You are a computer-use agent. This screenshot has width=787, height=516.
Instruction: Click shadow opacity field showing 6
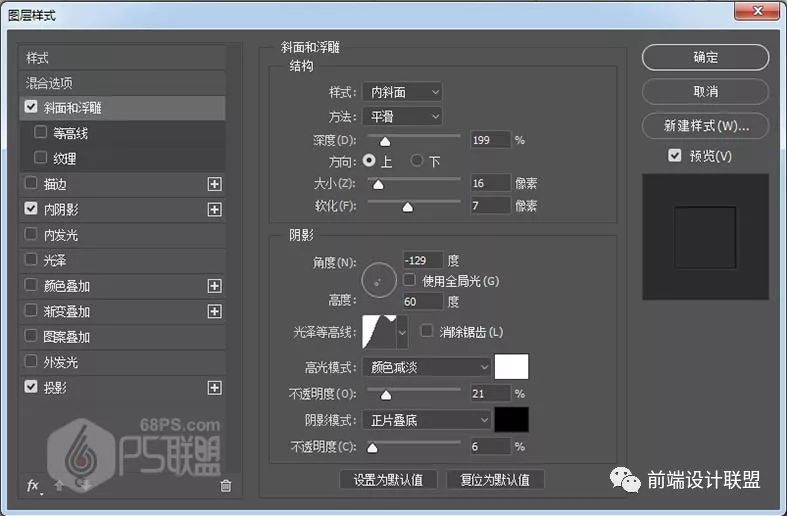tap(490, 446)
